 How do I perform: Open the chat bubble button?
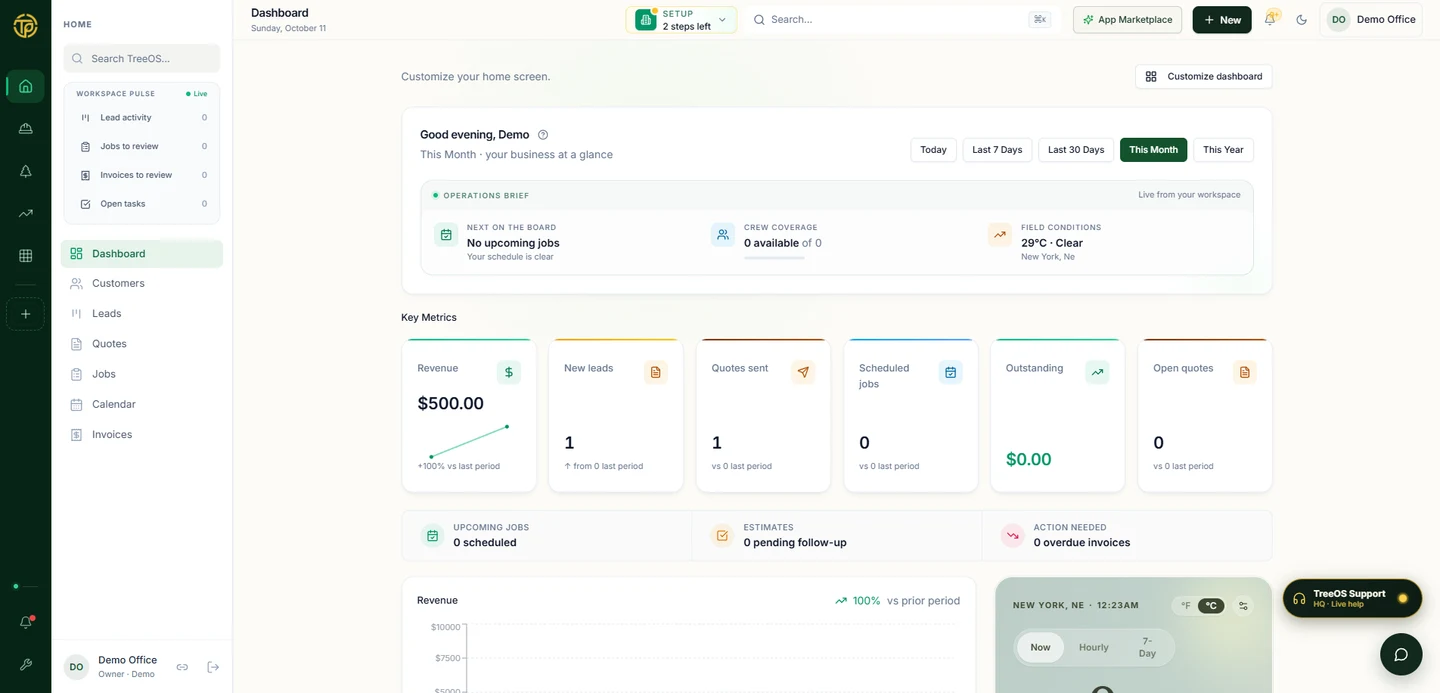[x=1401, y=655]
